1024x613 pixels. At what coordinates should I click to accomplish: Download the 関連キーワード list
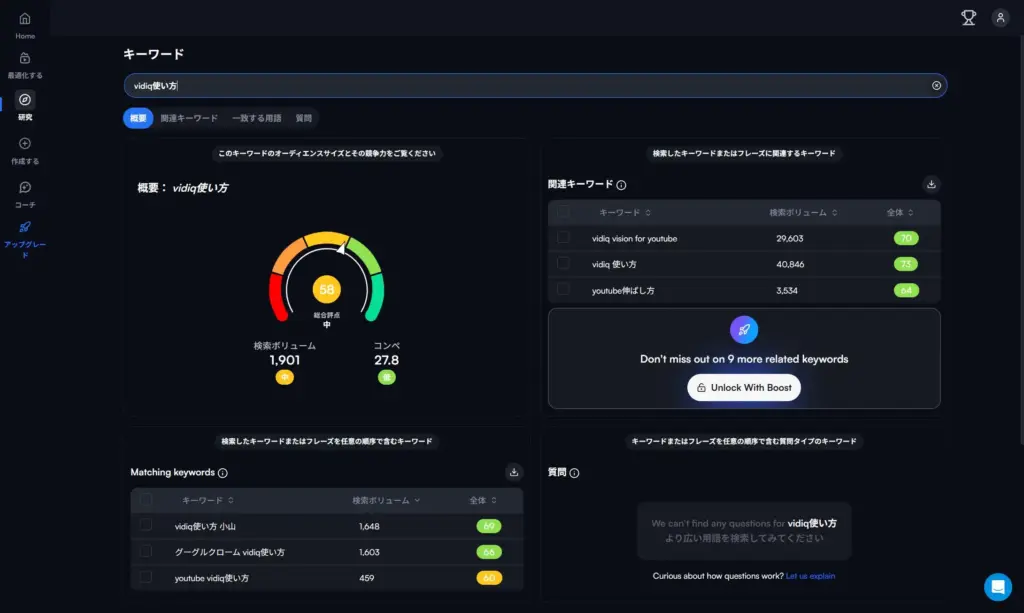pos(931,185)
